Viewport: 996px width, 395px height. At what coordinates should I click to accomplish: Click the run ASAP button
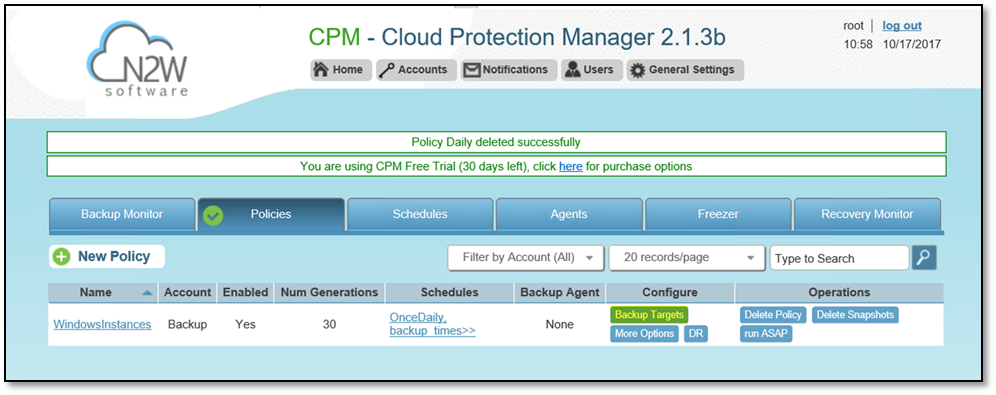pos(766,334)
